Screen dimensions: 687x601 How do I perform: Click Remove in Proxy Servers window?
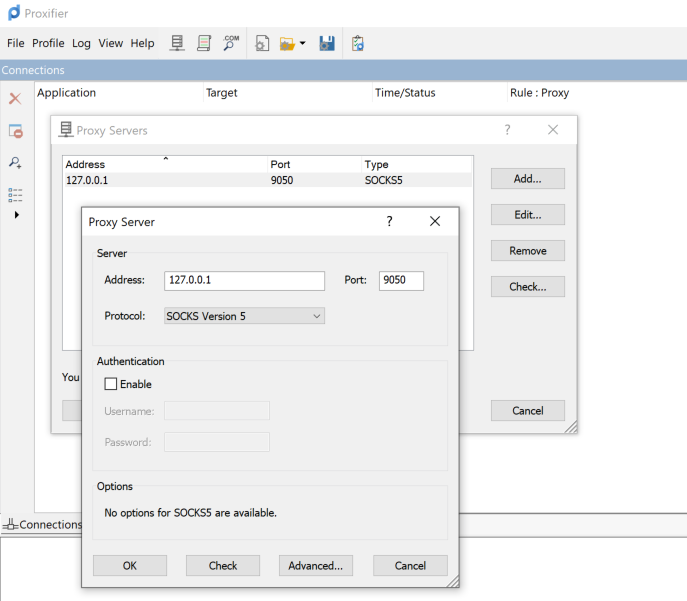click(528, 251)
